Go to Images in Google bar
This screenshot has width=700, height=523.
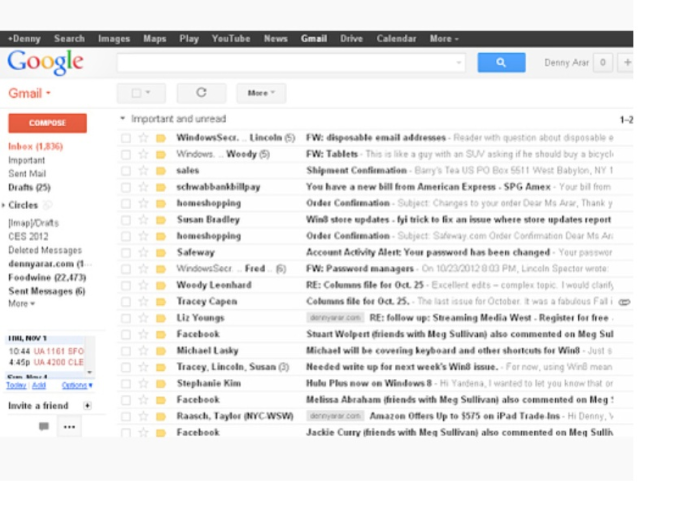click(x=114, y=39)
